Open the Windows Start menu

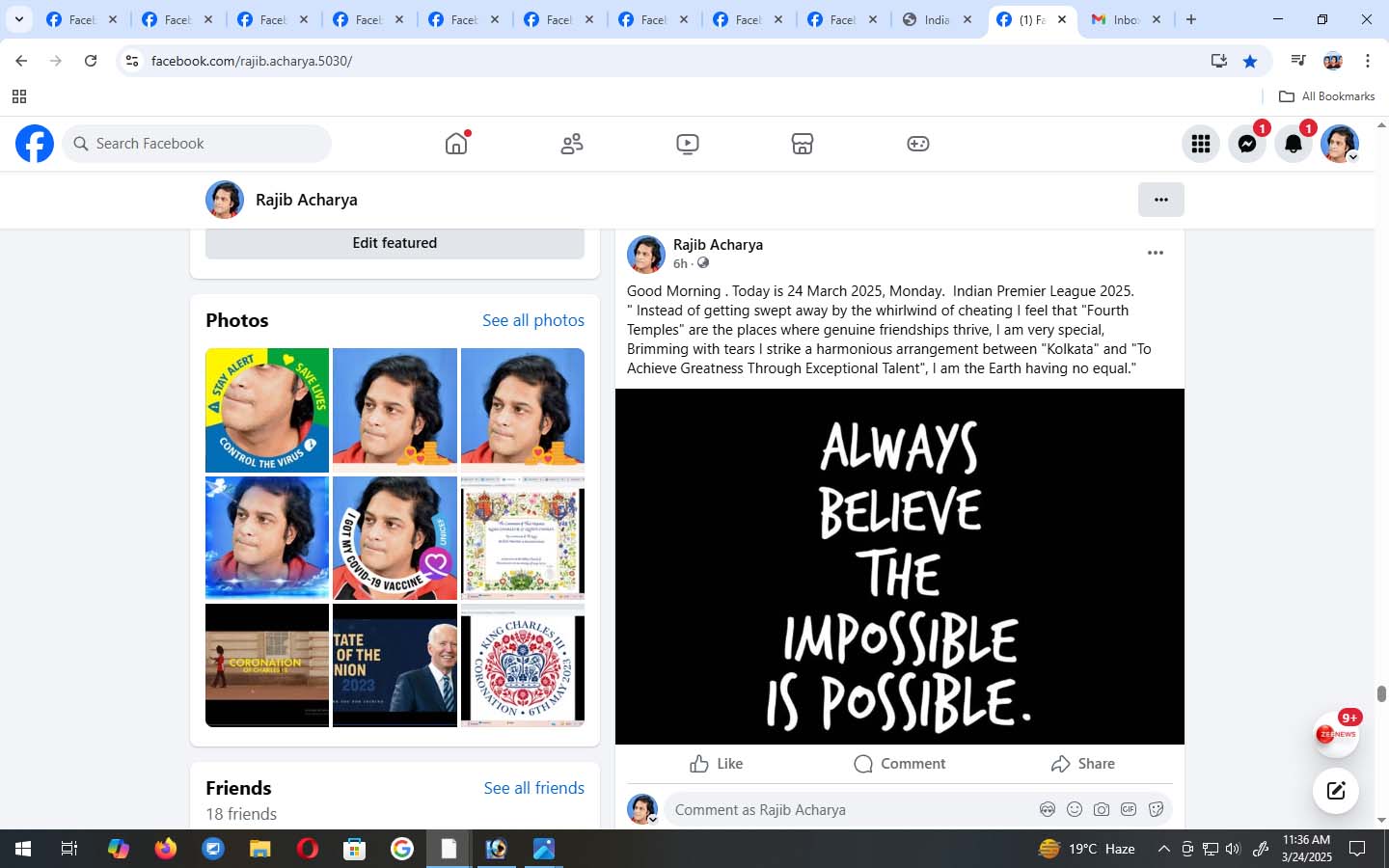[x=23, y=849]
